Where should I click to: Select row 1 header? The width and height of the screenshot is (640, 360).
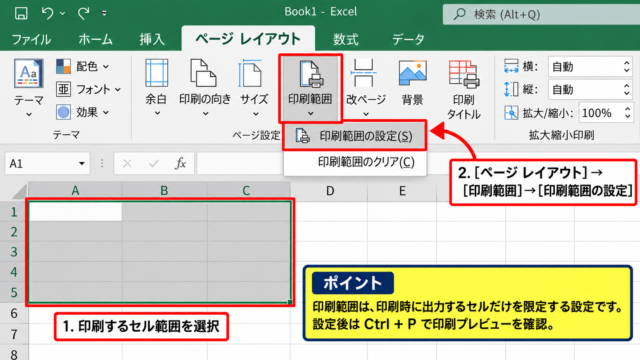coord(14,212)
